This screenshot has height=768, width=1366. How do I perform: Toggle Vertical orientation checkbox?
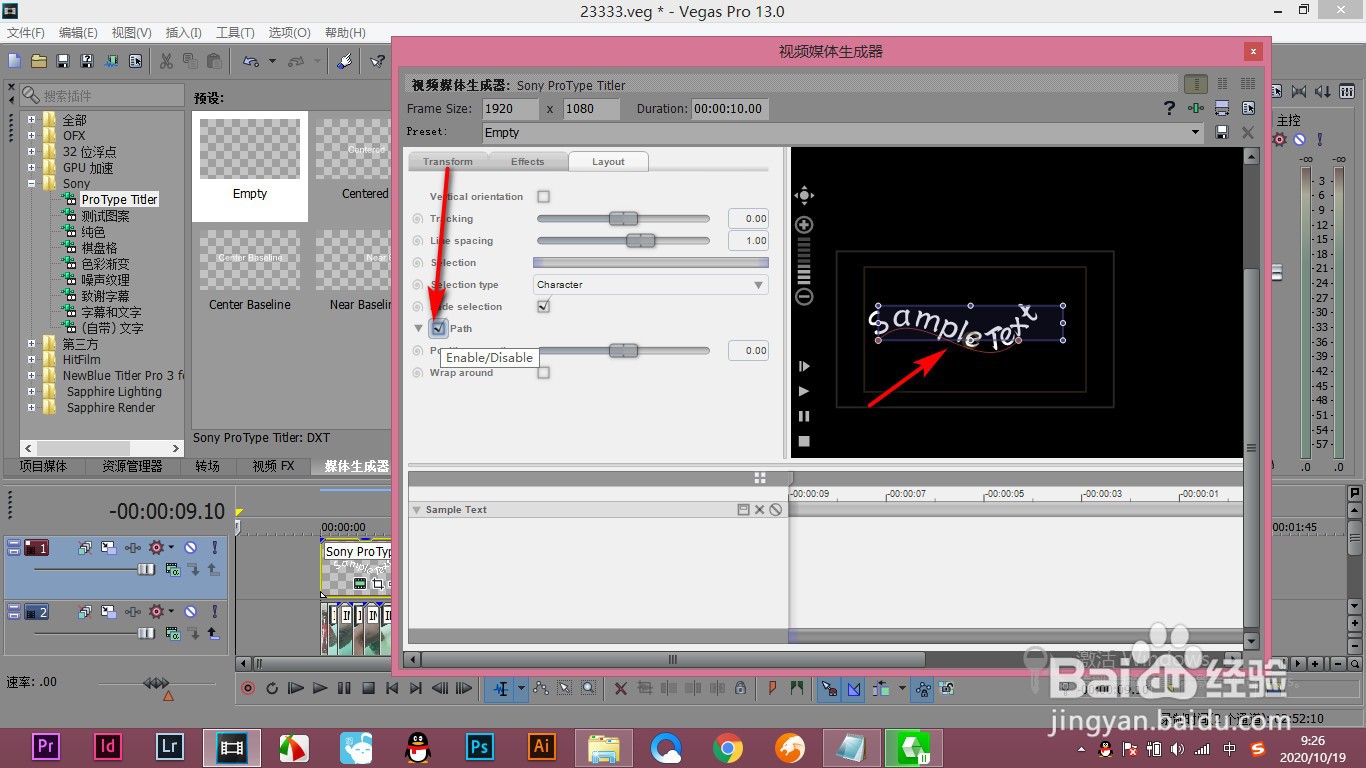pyautogui.click(x=543, y=197)
